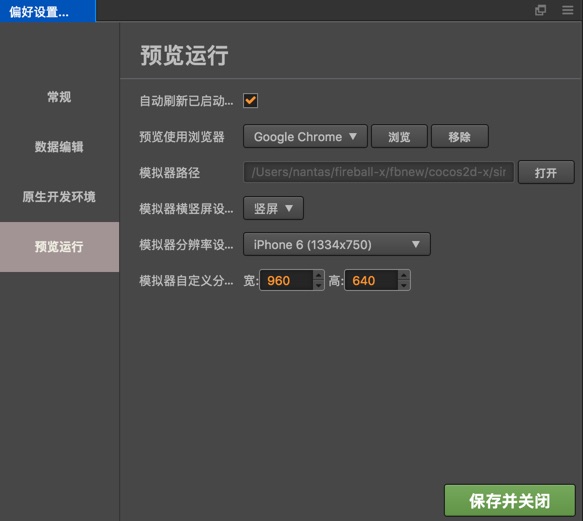Decrease the width value with down arrow
The image size is (583, 521).
pyautogui.click(x=318, y=285)
